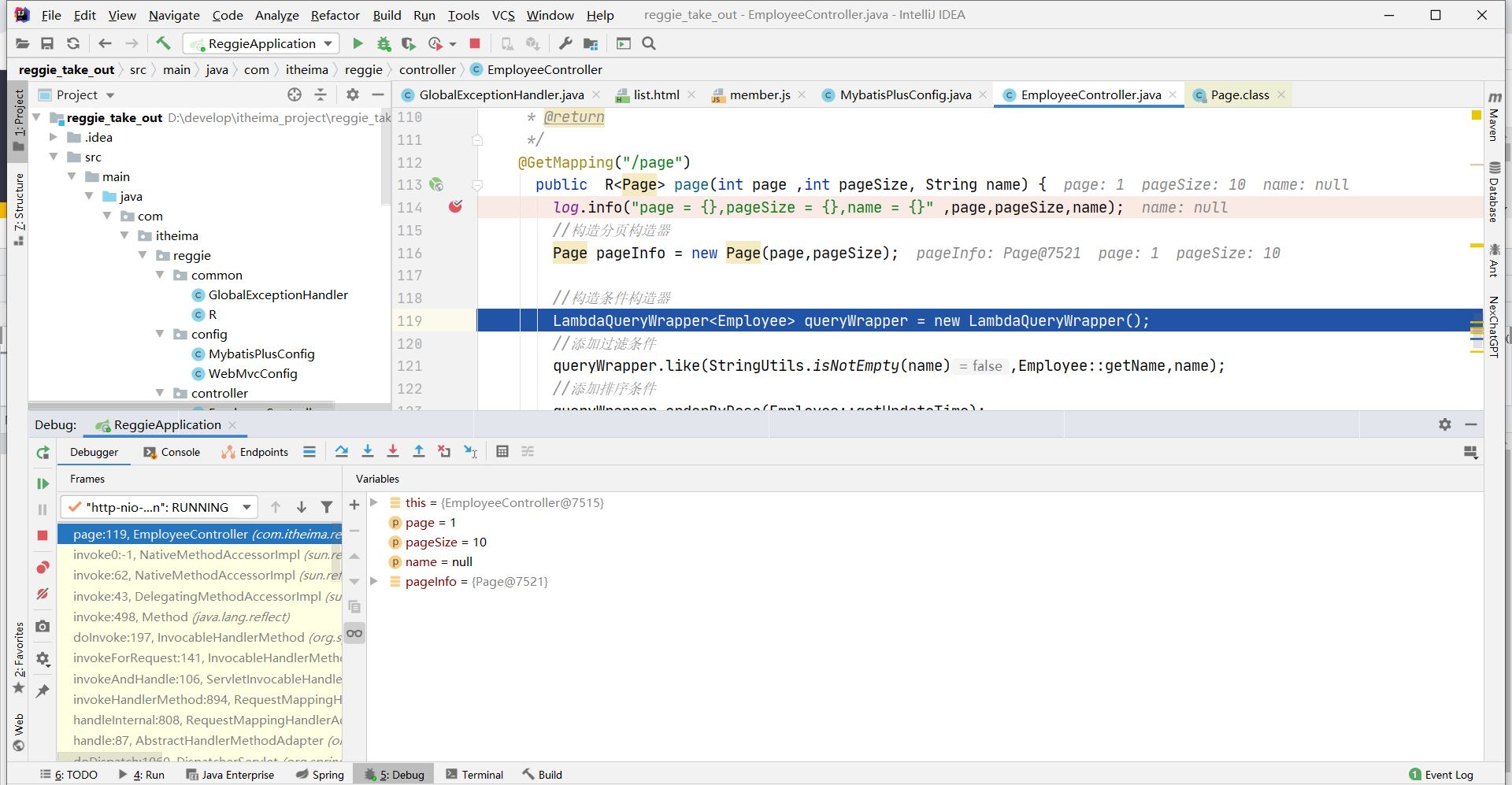Open the Event Log
The width and height of the screenshot is (1512, 785).
[1441, 775]
